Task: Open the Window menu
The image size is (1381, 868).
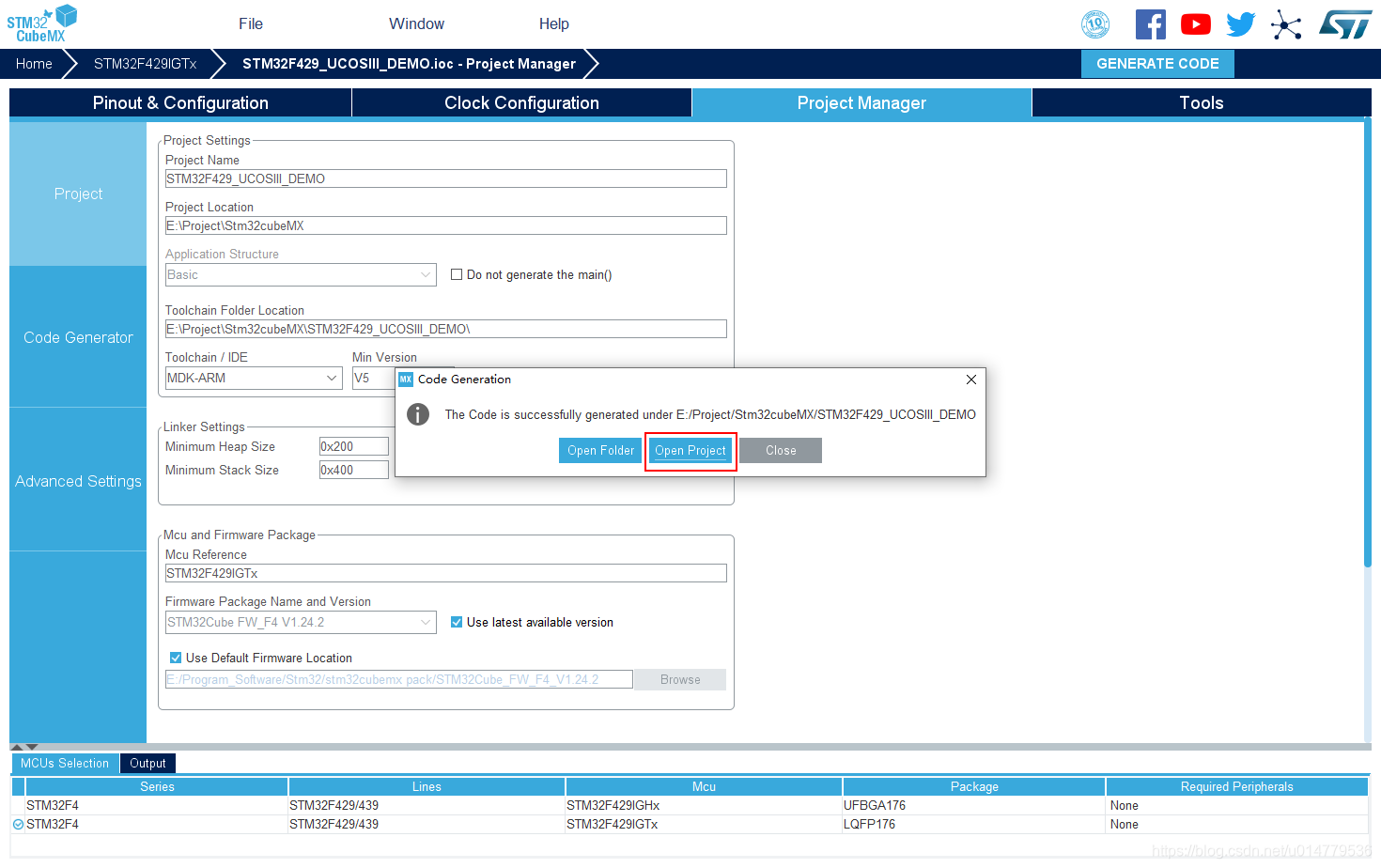Action: pyautogui.click(x=417, y=23)
